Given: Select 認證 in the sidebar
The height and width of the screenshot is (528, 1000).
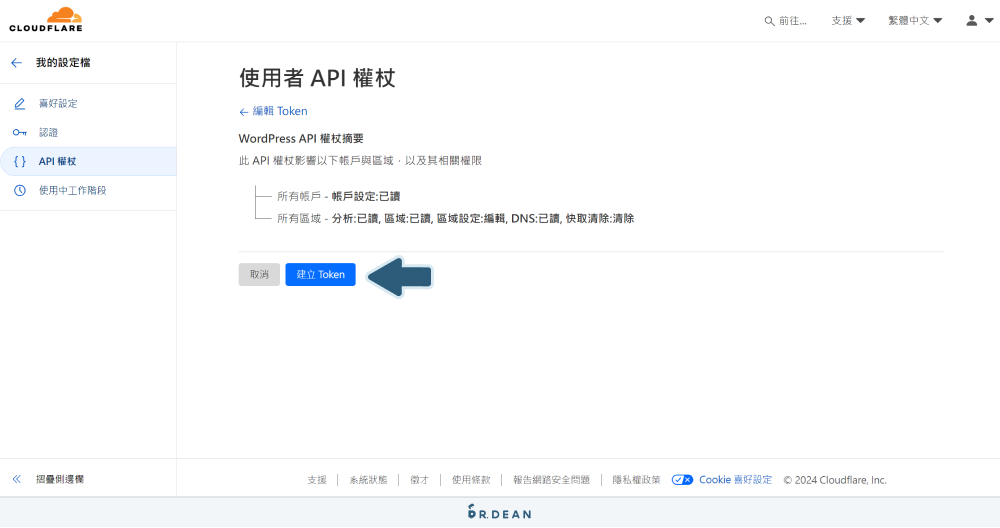Looking at the screenshot, I should pos(48,133).
